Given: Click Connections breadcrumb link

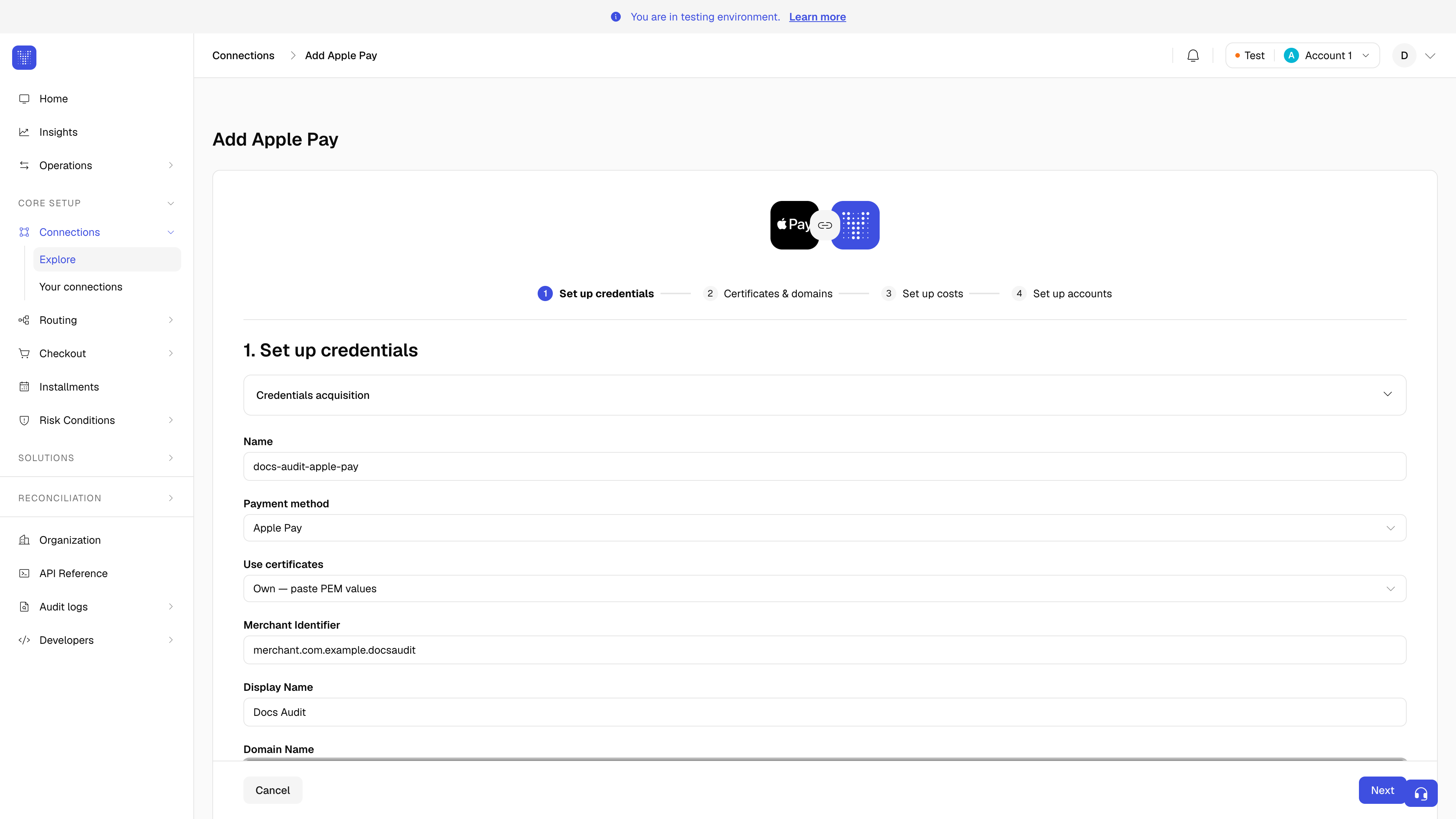Looking at the screenshot, I should [243, 55].
